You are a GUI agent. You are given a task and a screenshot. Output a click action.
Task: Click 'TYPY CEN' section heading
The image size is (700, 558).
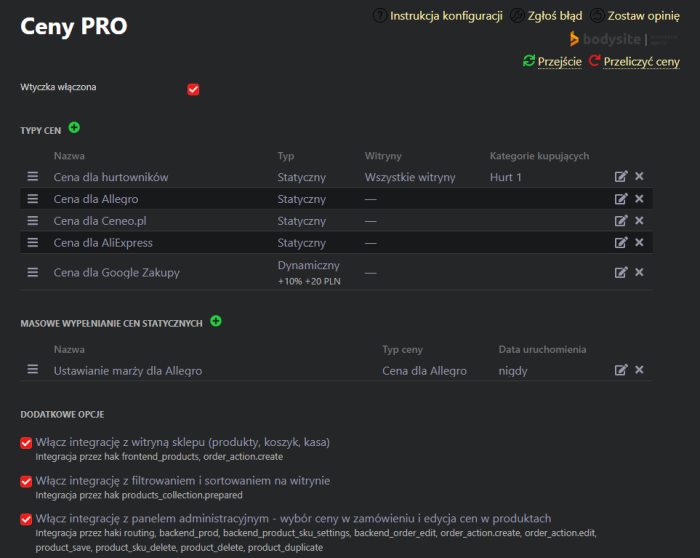point(41,131)
